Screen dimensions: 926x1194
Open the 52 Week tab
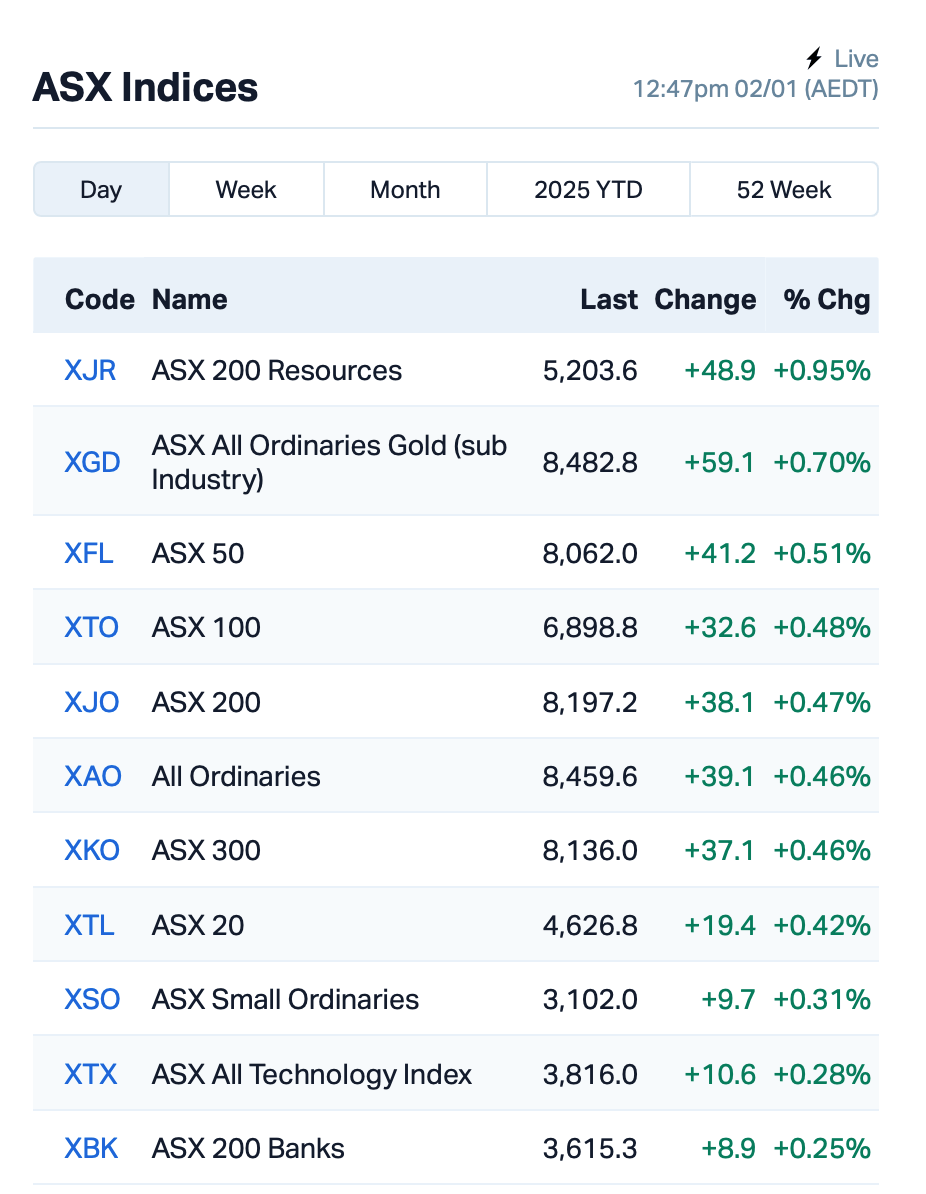click(x=784, y=189)
